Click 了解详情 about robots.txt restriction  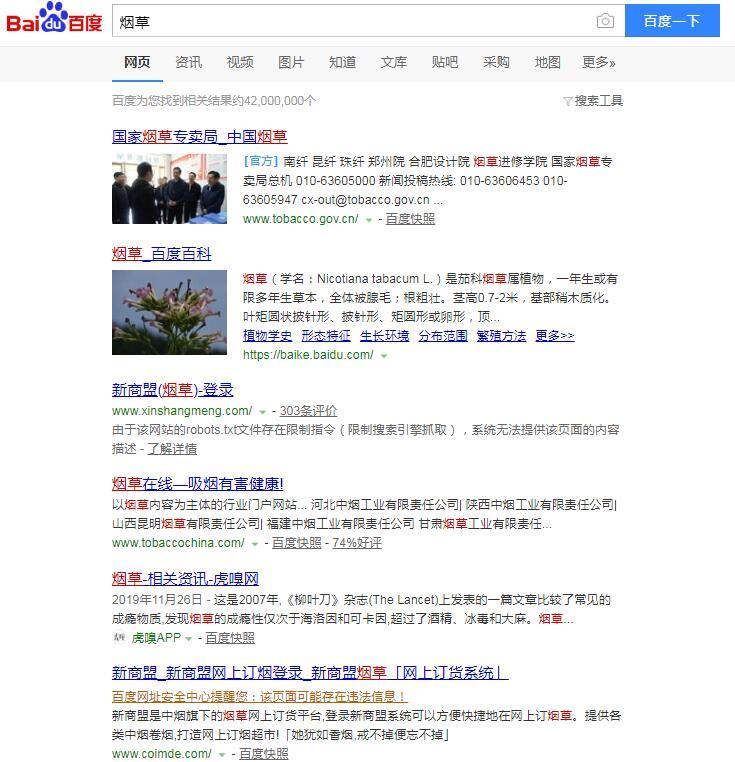[172, 449]
